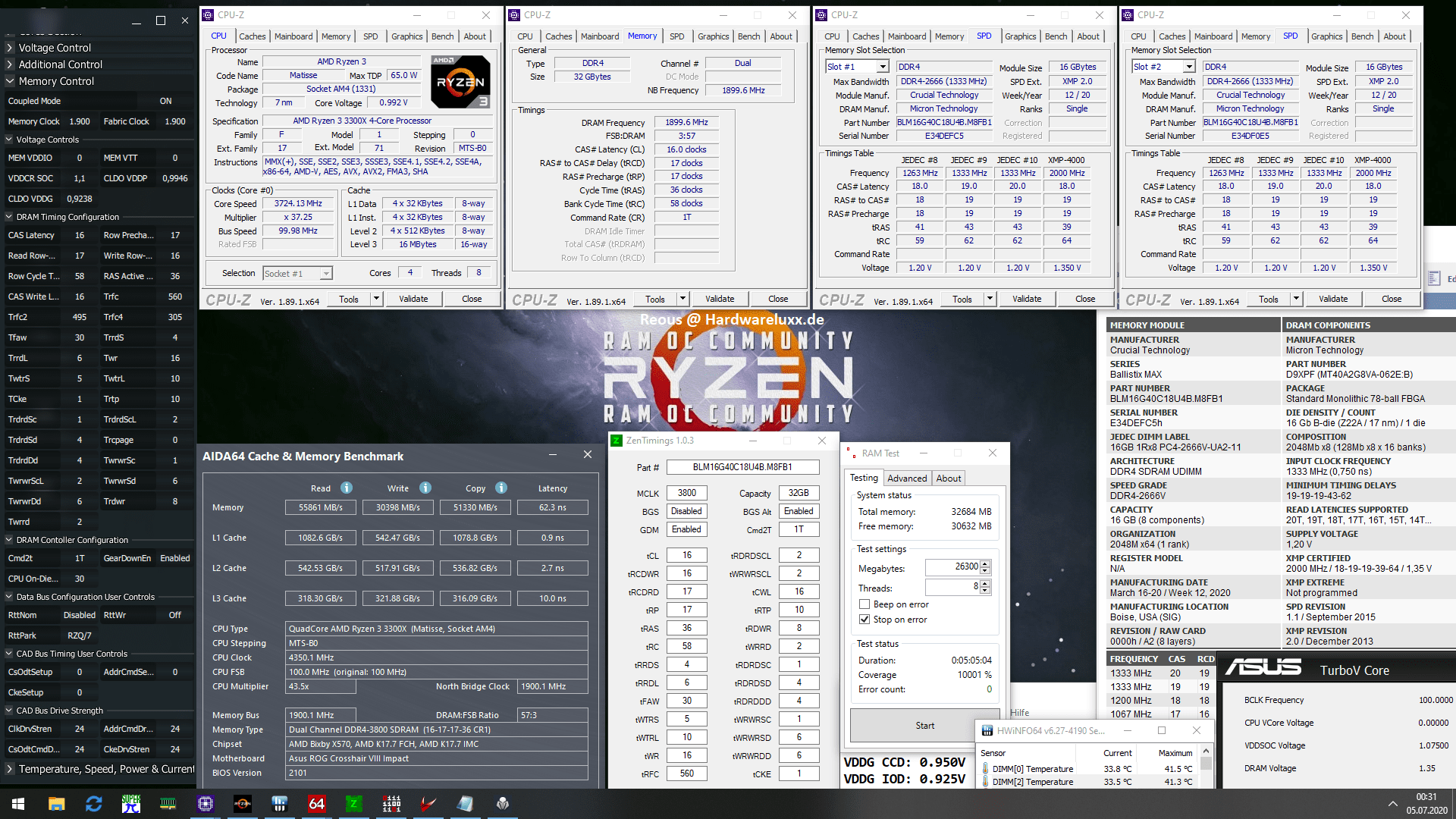
Task: Click MCLK 3800 field in ZenTimings
Action: [x=687, y=493]
